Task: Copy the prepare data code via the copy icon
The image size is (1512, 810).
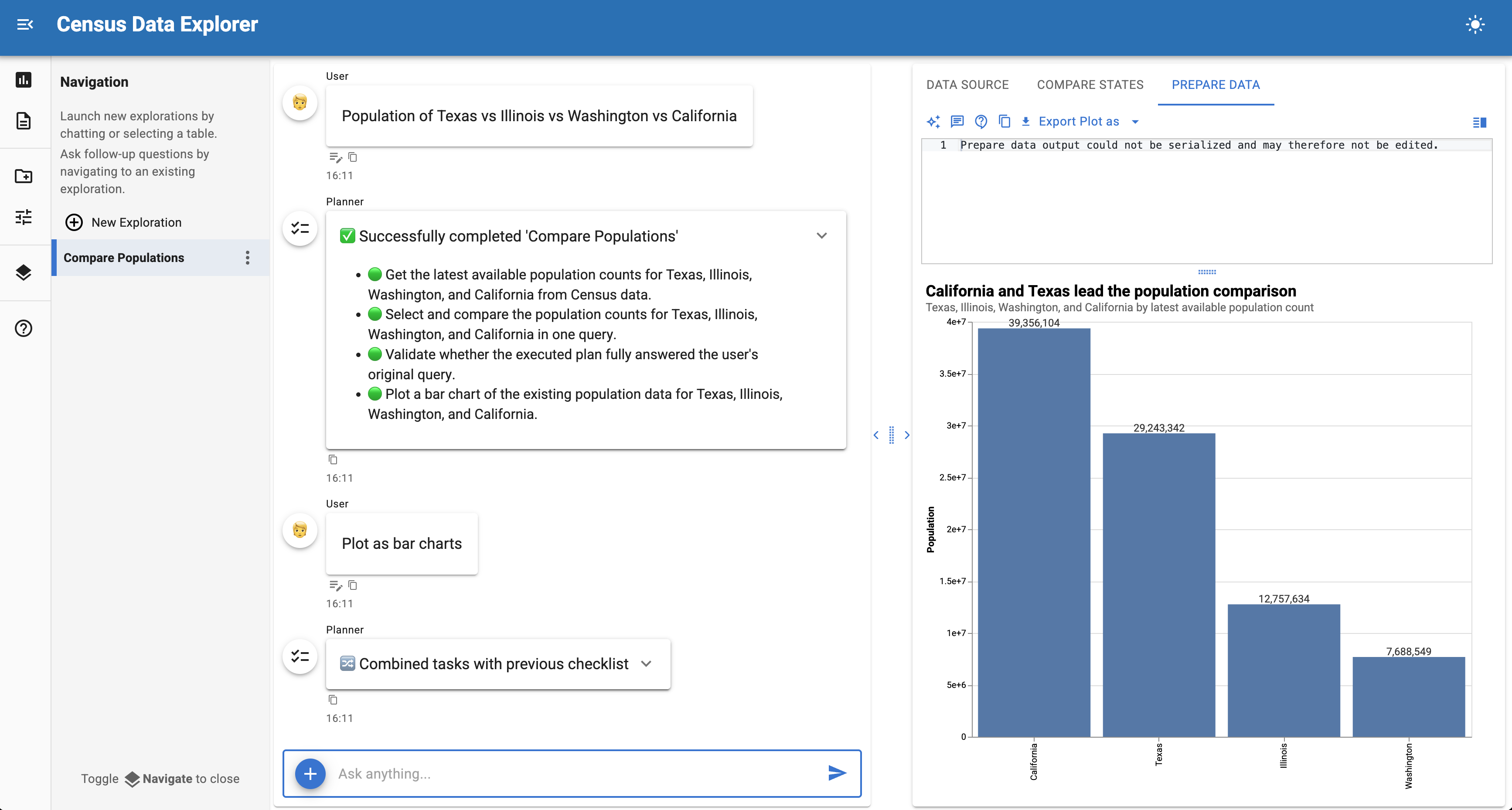Action: click(x=1004, y=122)
